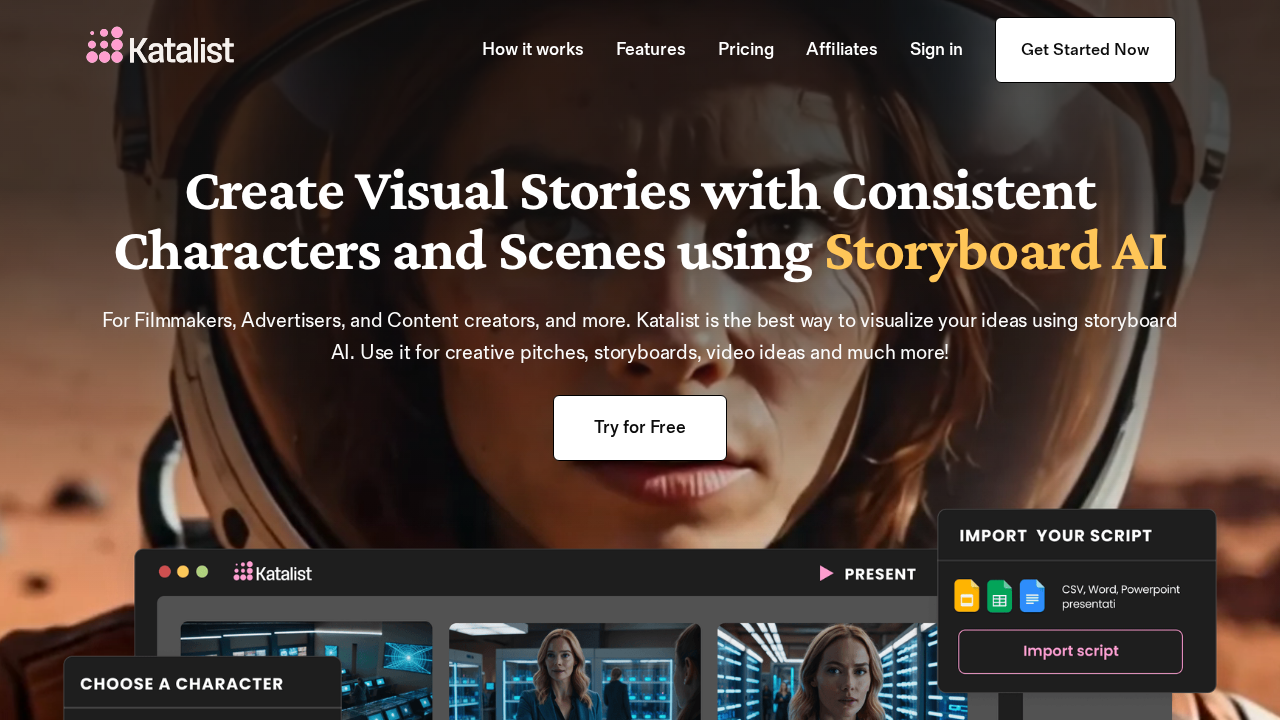Open the Pricing page
This screenshot has width=1280, height=720.
point(745,49)
